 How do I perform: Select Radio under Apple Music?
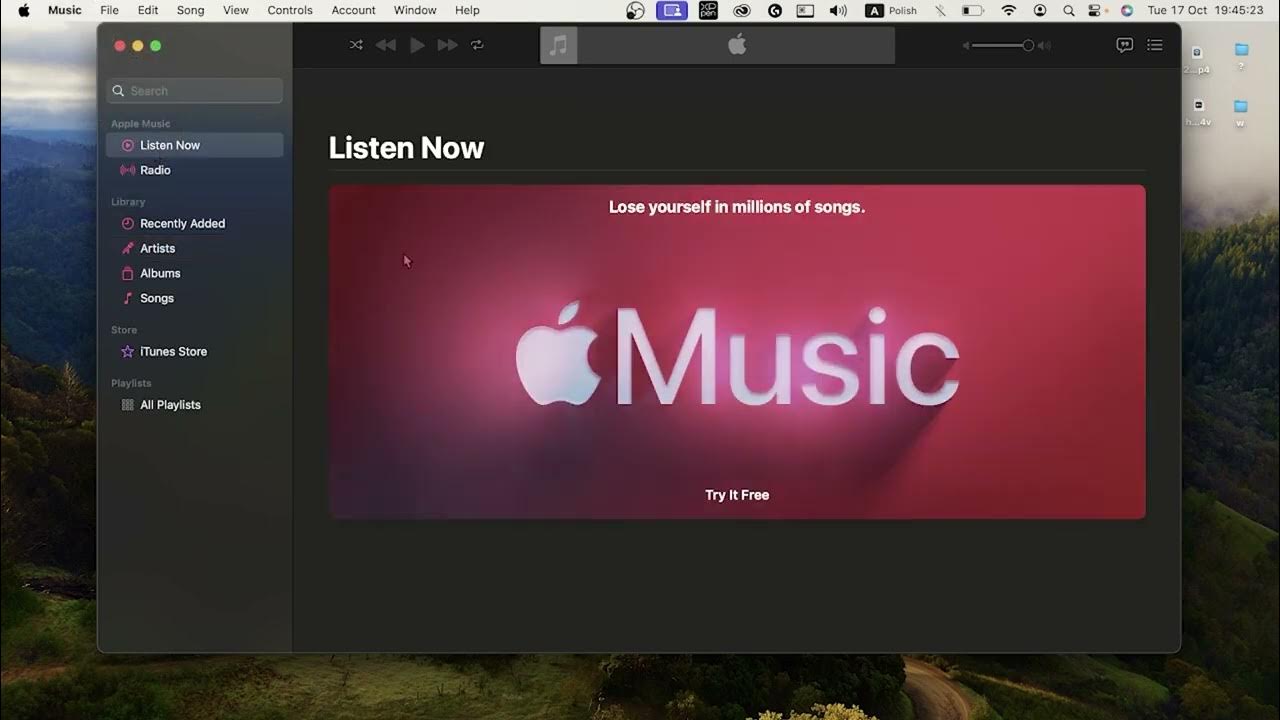tap(156, 170)
